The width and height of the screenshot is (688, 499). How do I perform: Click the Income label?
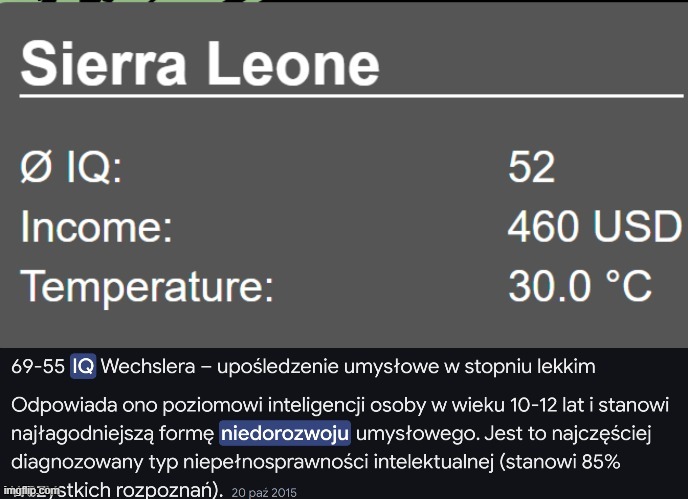96,228
